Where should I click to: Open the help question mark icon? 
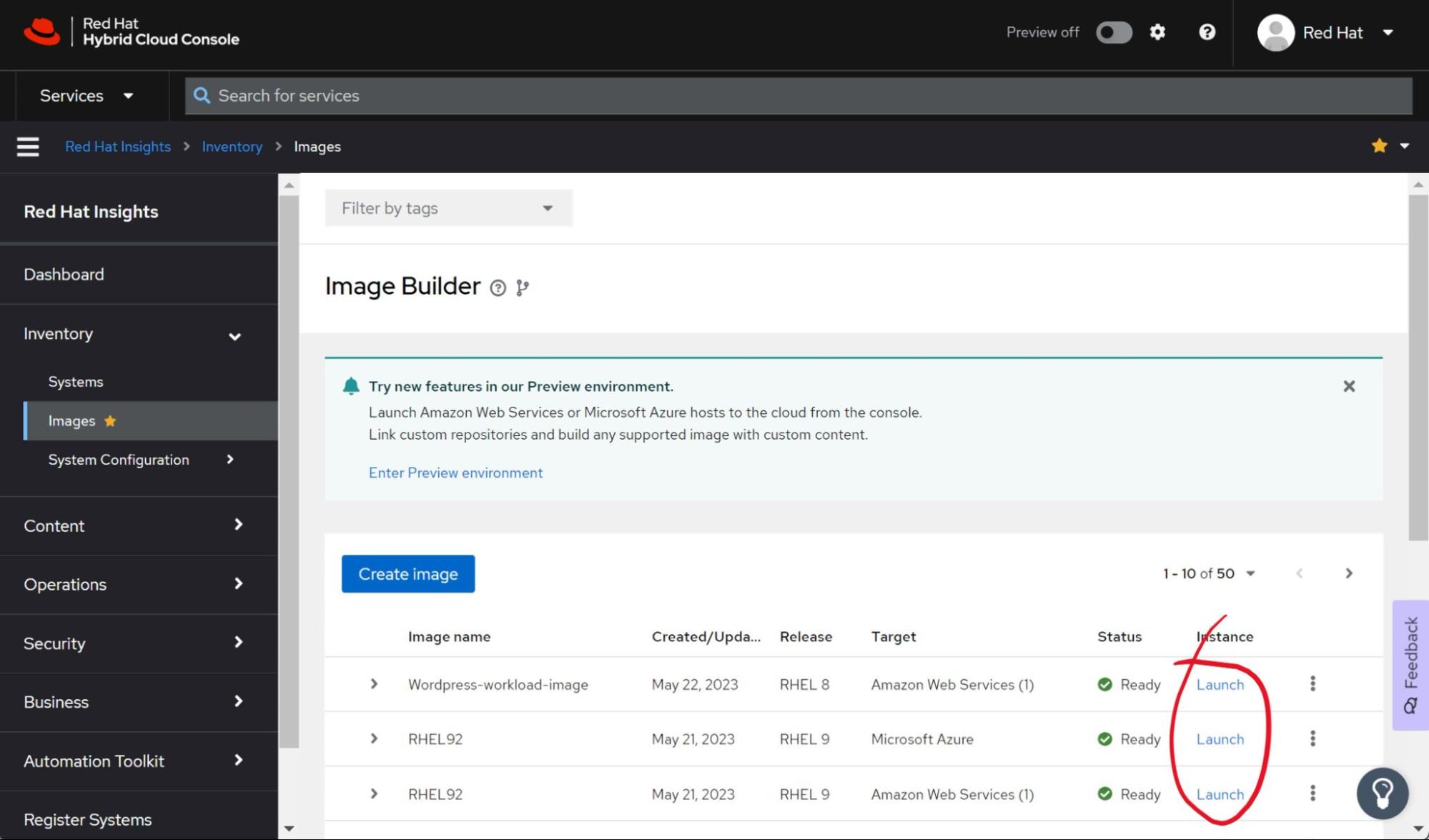tap(1207, 32)
